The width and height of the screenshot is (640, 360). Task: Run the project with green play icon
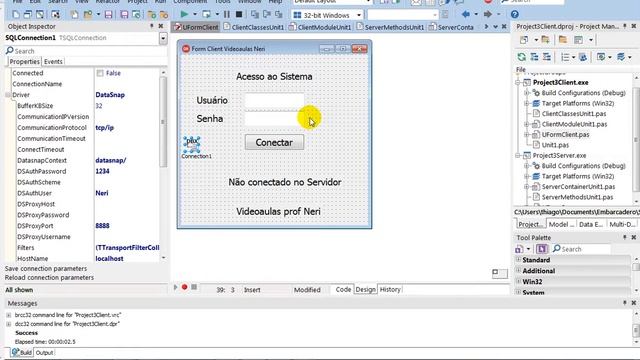(x=184, y=15)
